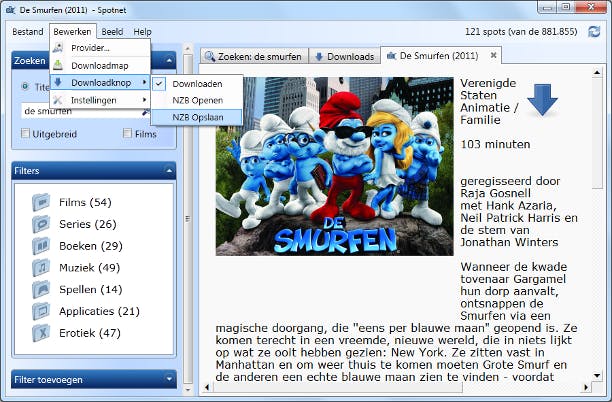Enable the Uitgebreid checkbox
Image resolution: width=612 pixels, height=402 pixels.
[x=25, y=133]
